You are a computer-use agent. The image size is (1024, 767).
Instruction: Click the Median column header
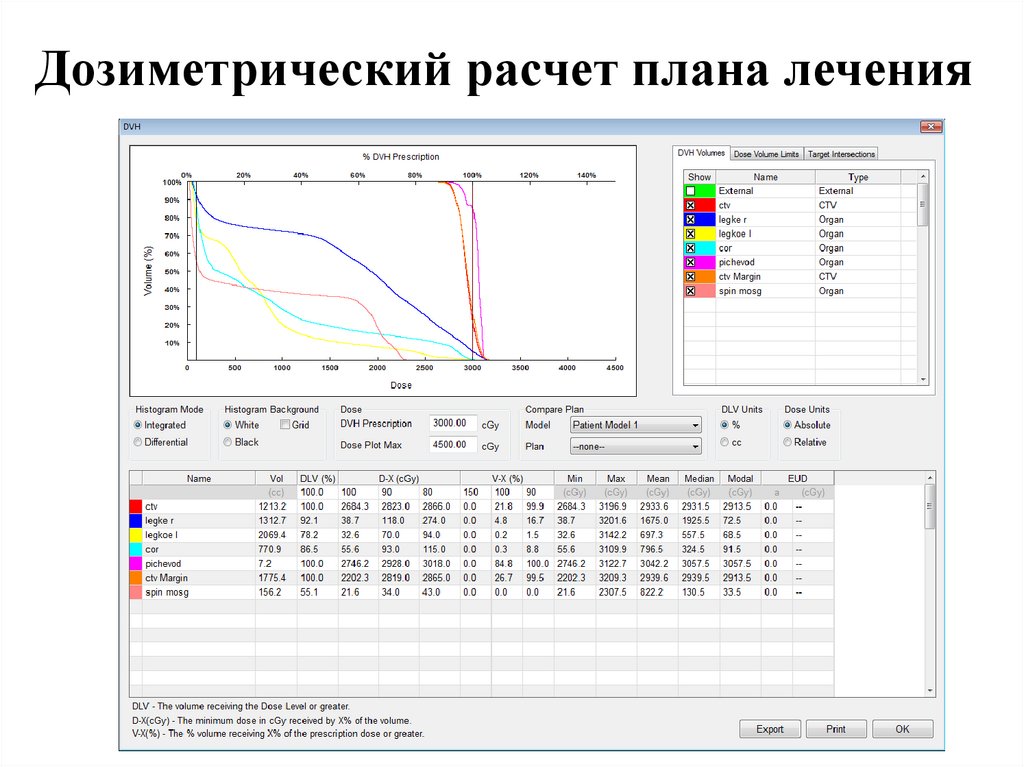pyautogui.click(x=699, y=478)
